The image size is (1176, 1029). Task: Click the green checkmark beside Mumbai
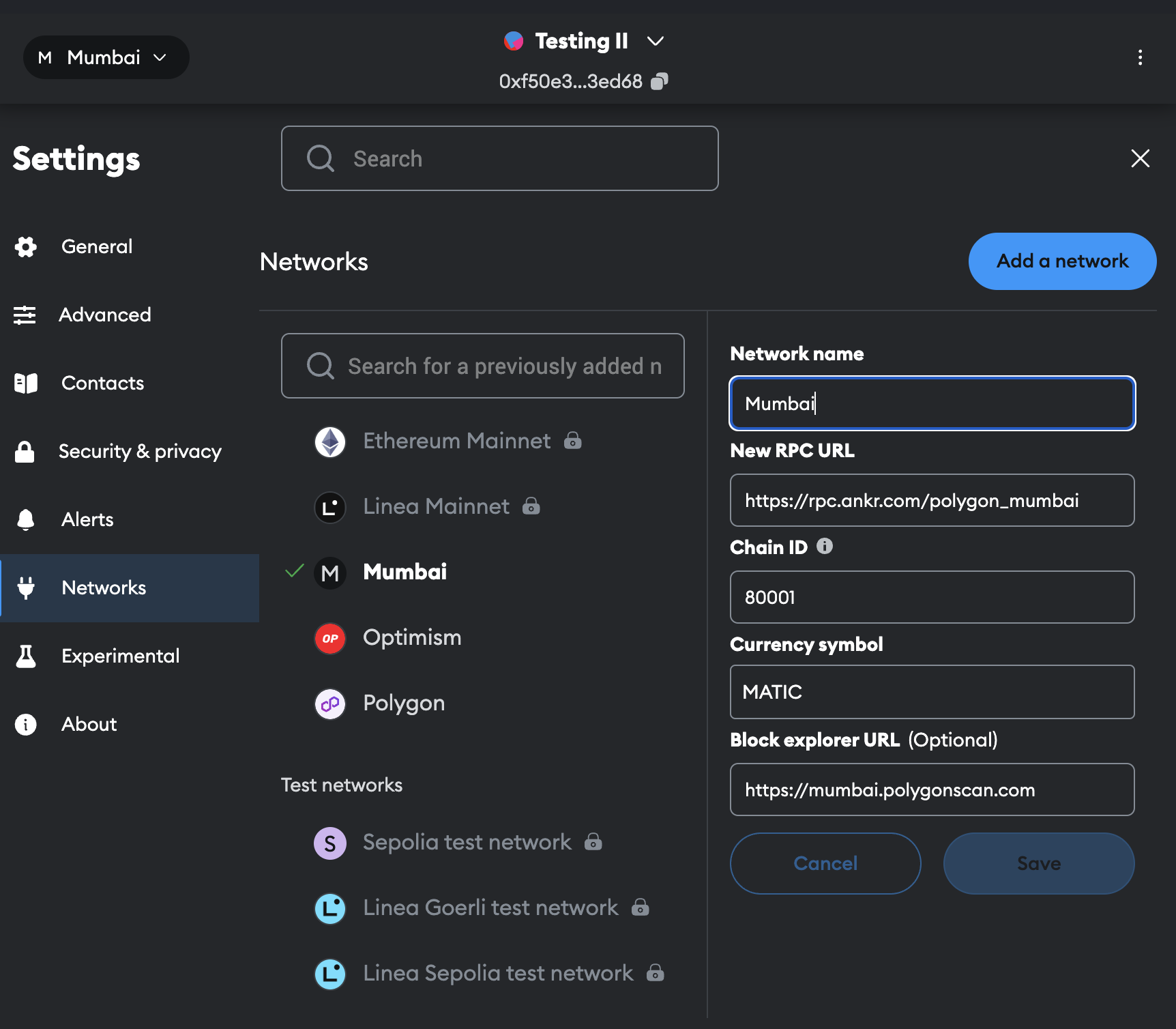click(x=294, y=571)
